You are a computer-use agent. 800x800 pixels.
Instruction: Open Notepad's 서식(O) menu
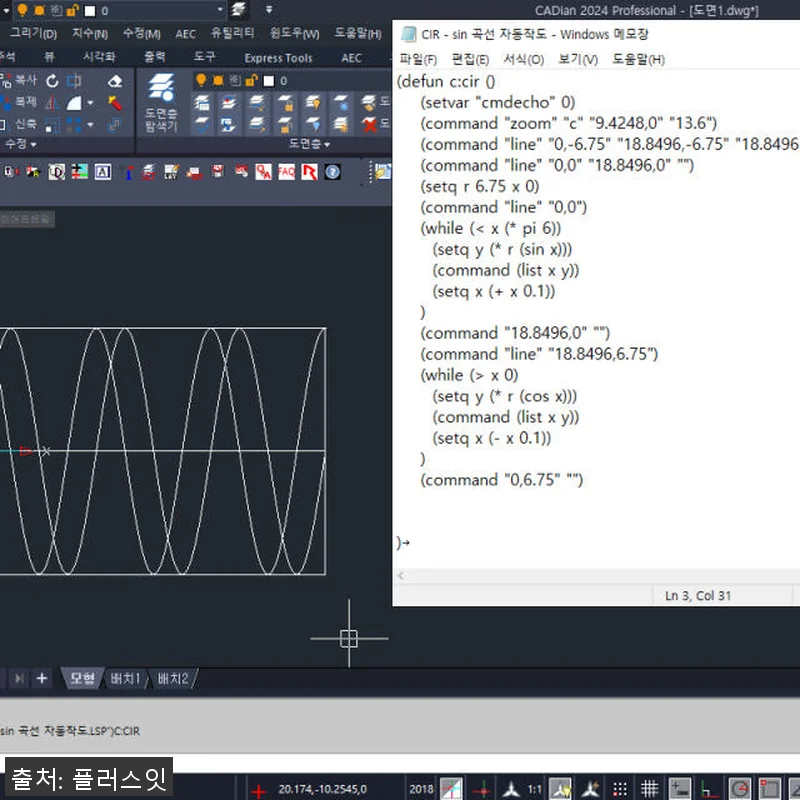pyautogui.click(x=523, y=59)
